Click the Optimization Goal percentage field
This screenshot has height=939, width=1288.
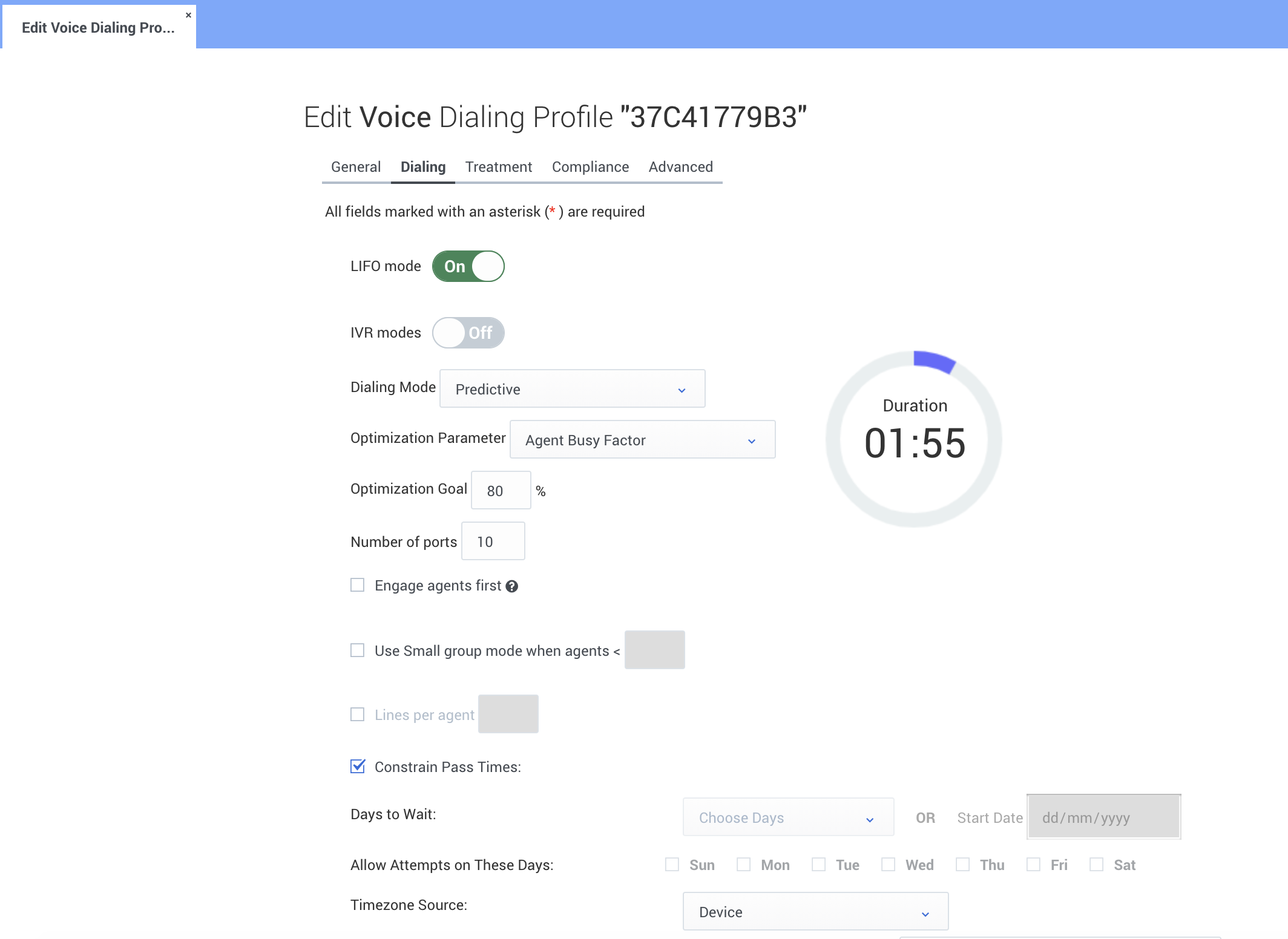pyautogui.click(x=501, y=491)
